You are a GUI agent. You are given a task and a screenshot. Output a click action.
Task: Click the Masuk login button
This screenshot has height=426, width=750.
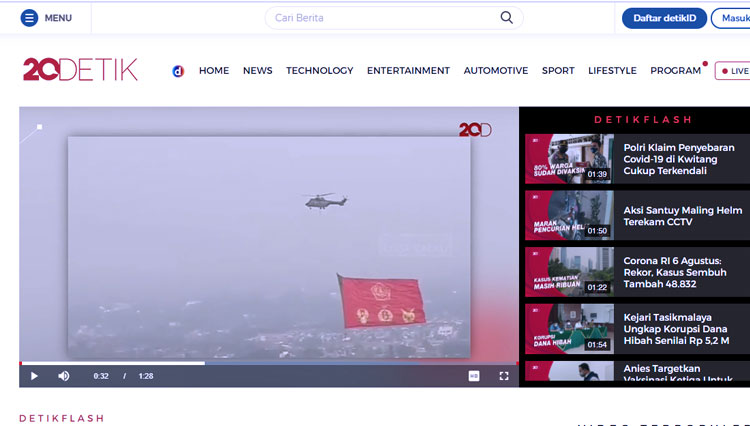click(x=732, y=18)
